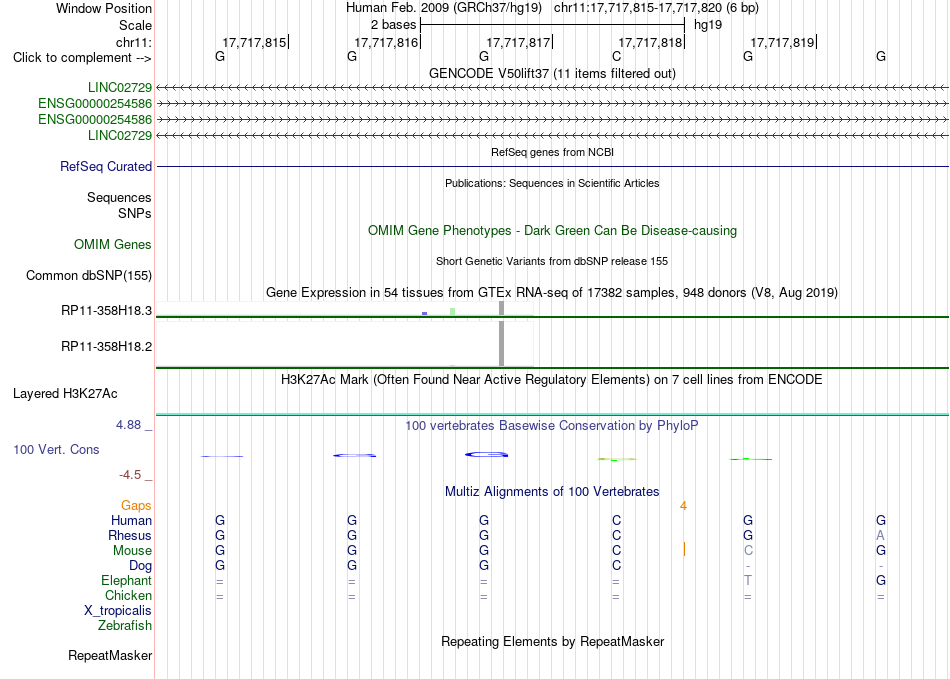950x679 pixels.
Task: Click the 4.88 conservation scale maximum
Action: [x=128, y=425]
